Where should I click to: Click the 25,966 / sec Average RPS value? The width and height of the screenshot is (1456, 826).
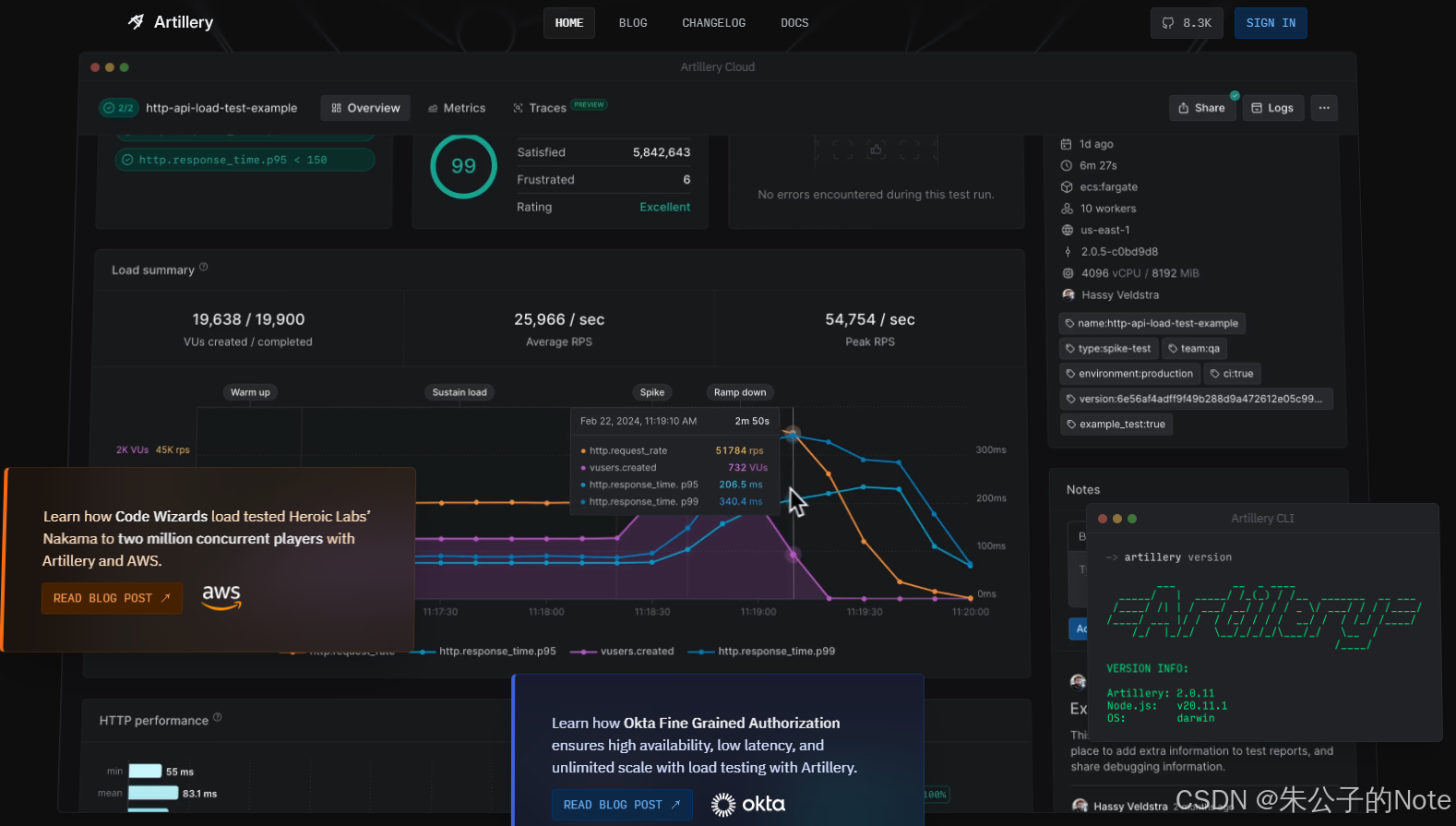pyautogui.click(x=559, y=319)
